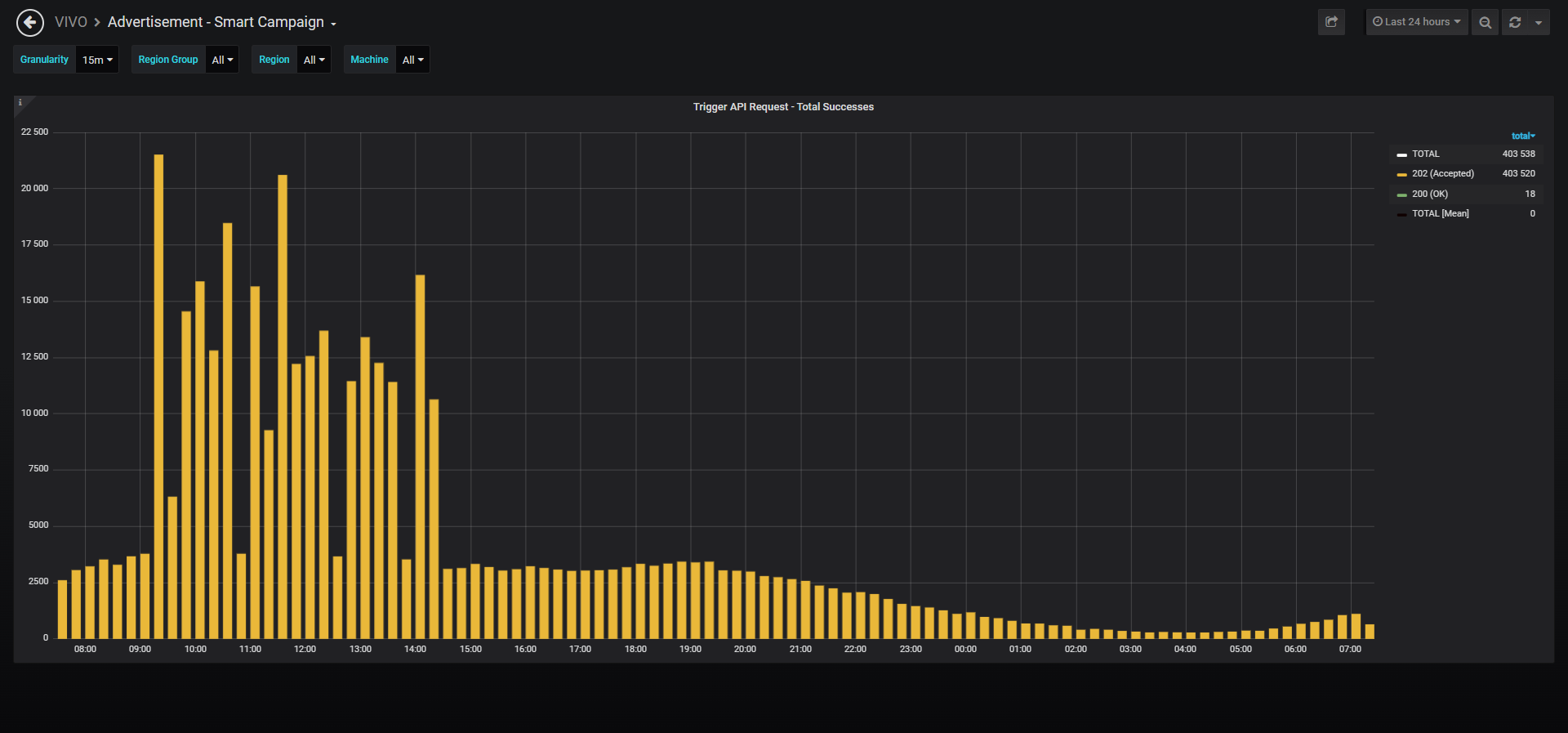This screenshot has height=733, width=1568.
Task: Click the 00:00 x-axis time label
Action: pos(965,649)
